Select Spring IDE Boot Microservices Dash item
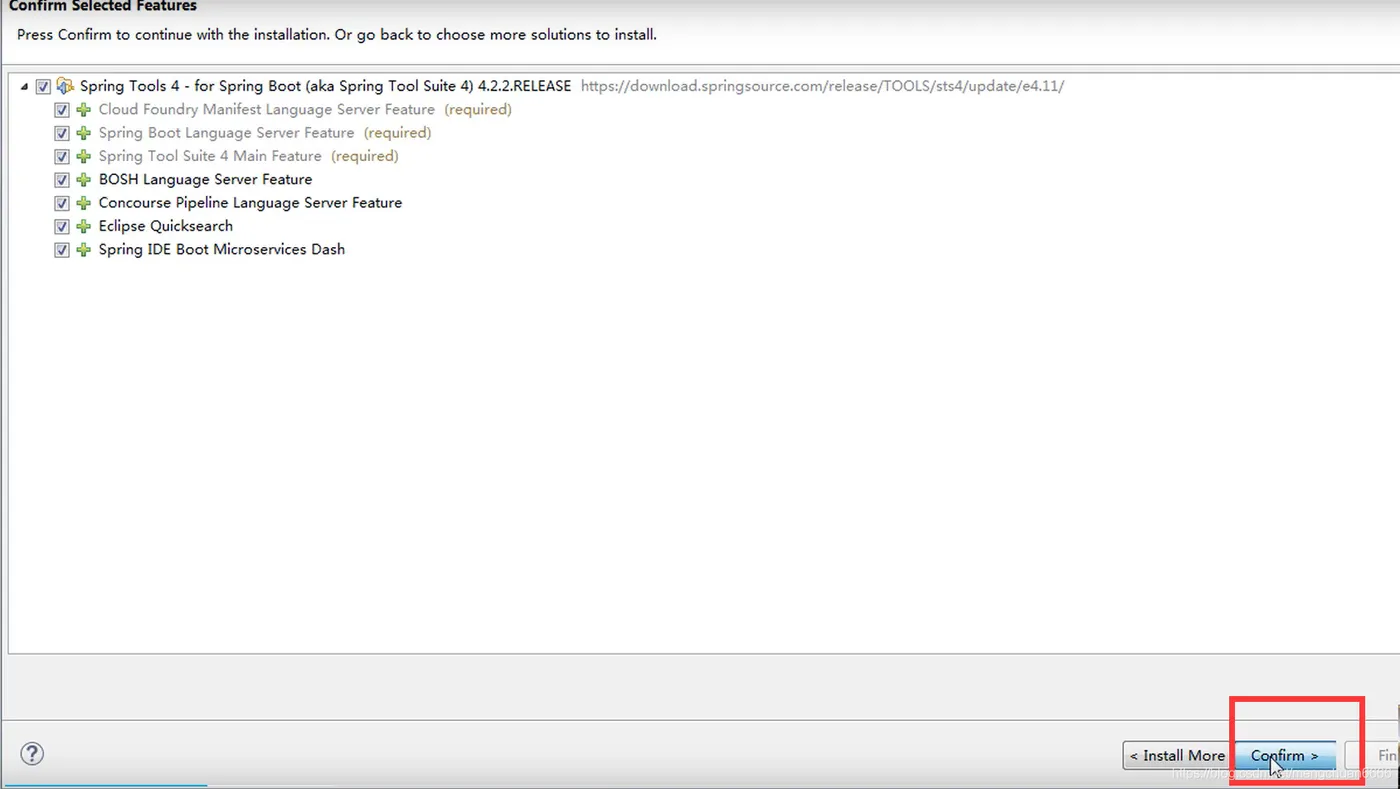1400x789 pixels. pos(221,250)
